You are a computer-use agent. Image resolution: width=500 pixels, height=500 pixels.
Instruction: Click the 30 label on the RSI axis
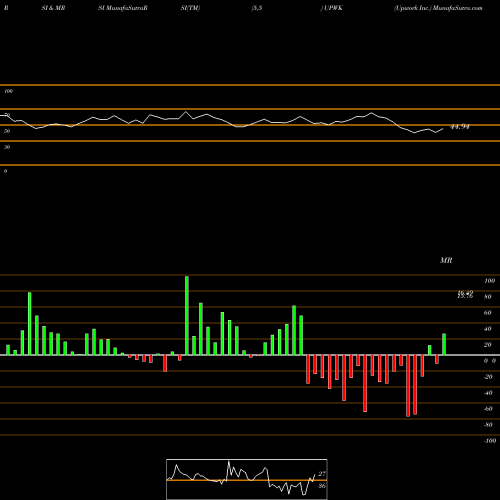7,147
